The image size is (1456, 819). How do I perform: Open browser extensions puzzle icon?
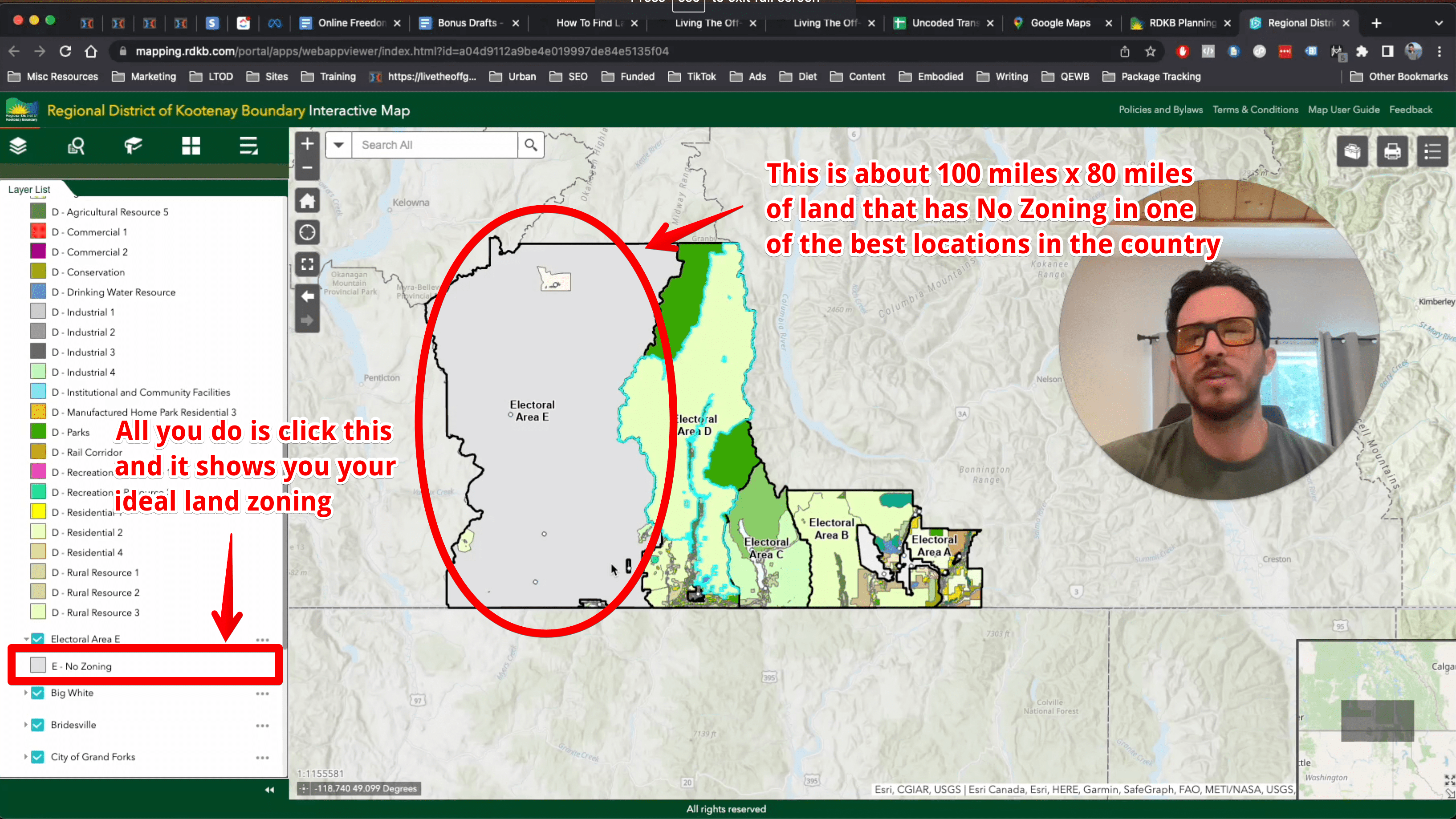coord(1362,52)
